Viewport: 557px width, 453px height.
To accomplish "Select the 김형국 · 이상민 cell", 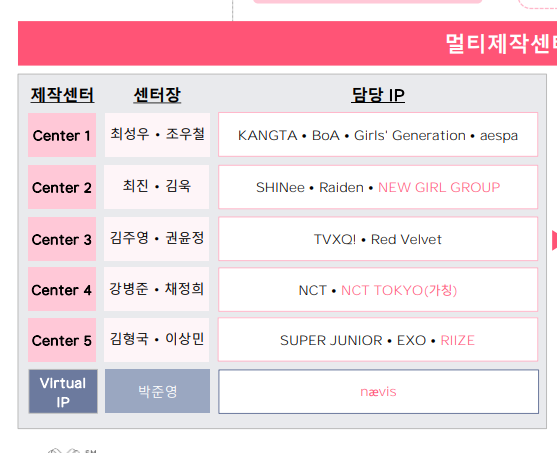I will [157, 340].
